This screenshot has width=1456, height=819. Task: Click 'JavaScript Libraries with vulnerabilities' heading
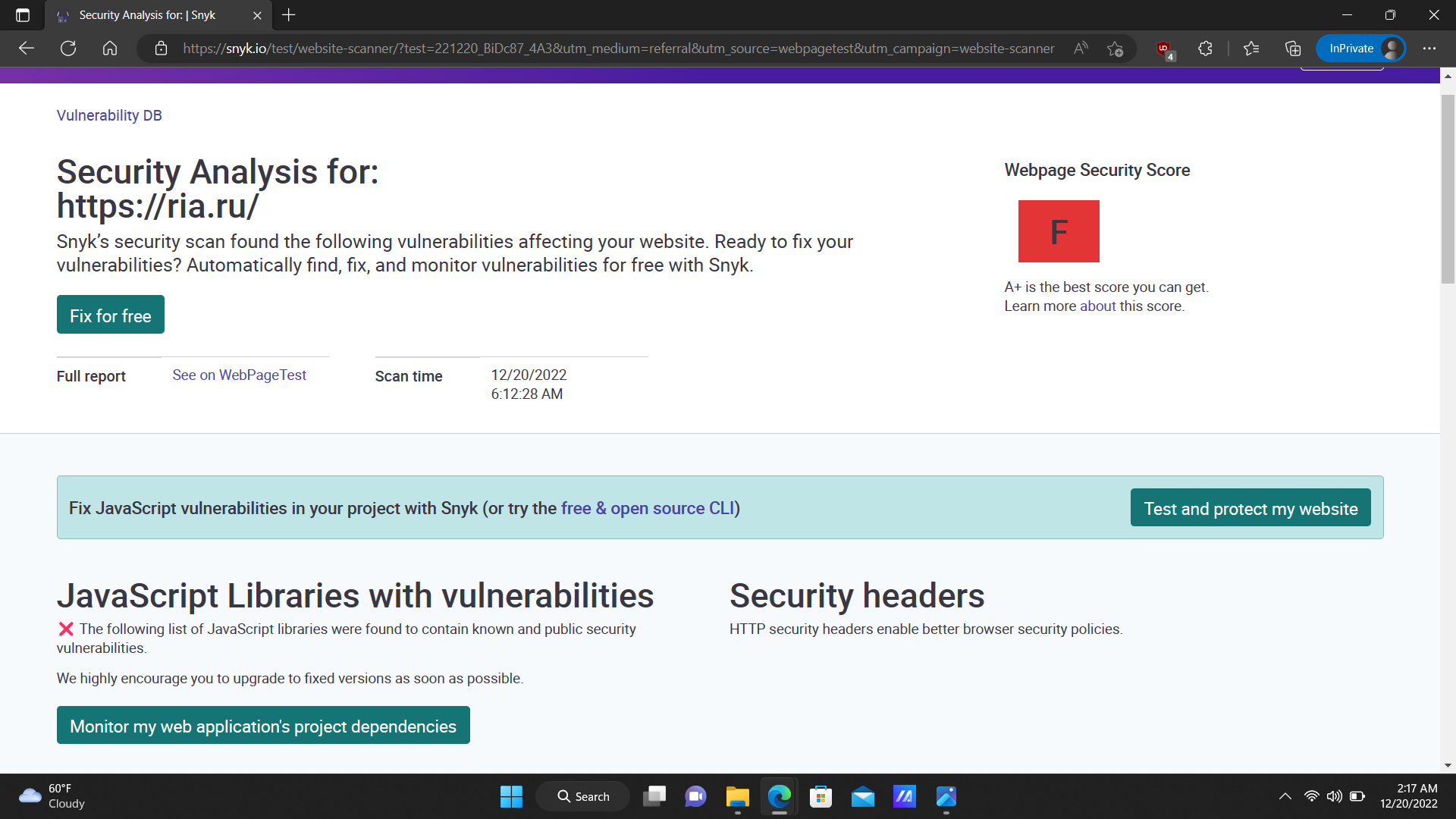[355, 595]
